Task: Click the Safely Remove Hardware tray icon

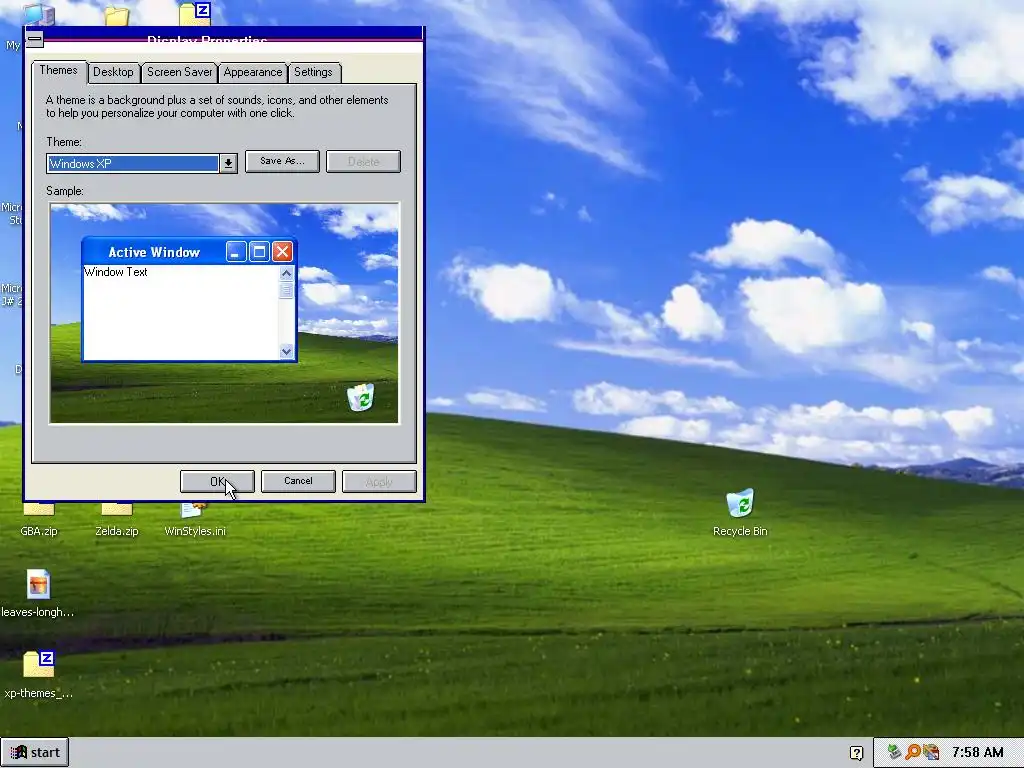Action: click(x=894, y=752)
